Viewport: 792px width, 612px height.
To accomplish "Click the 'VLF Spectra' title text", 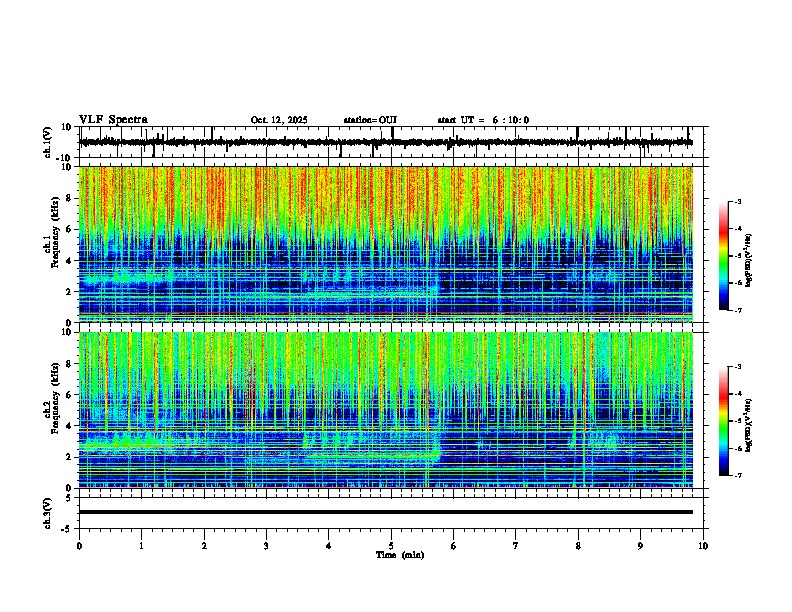I will coord(113,120).
